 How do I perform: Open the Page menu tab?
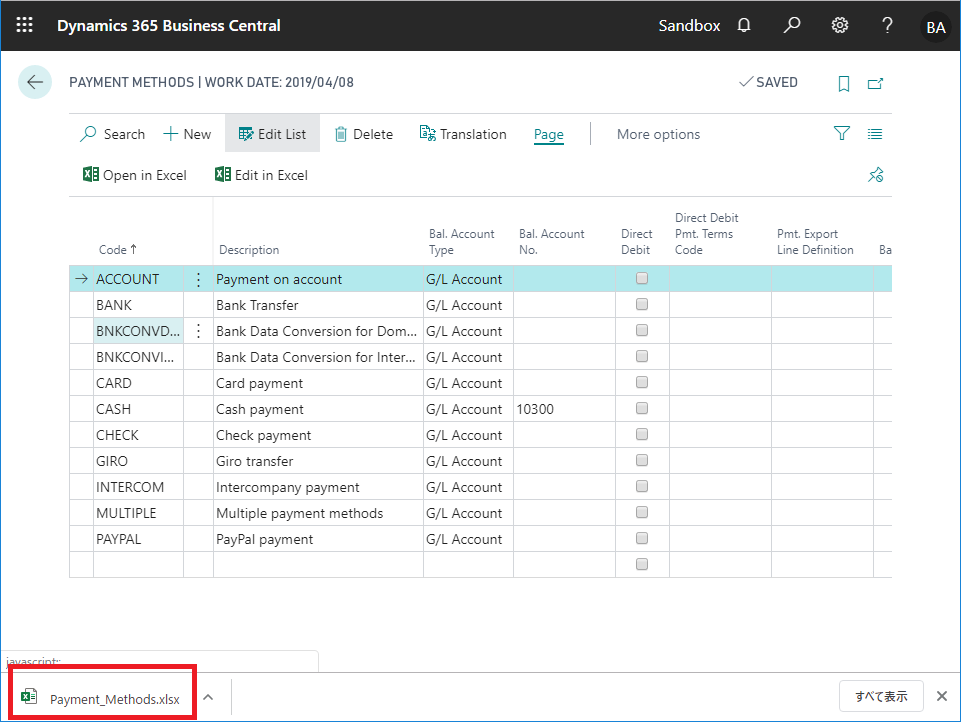[x=549, y=134]
